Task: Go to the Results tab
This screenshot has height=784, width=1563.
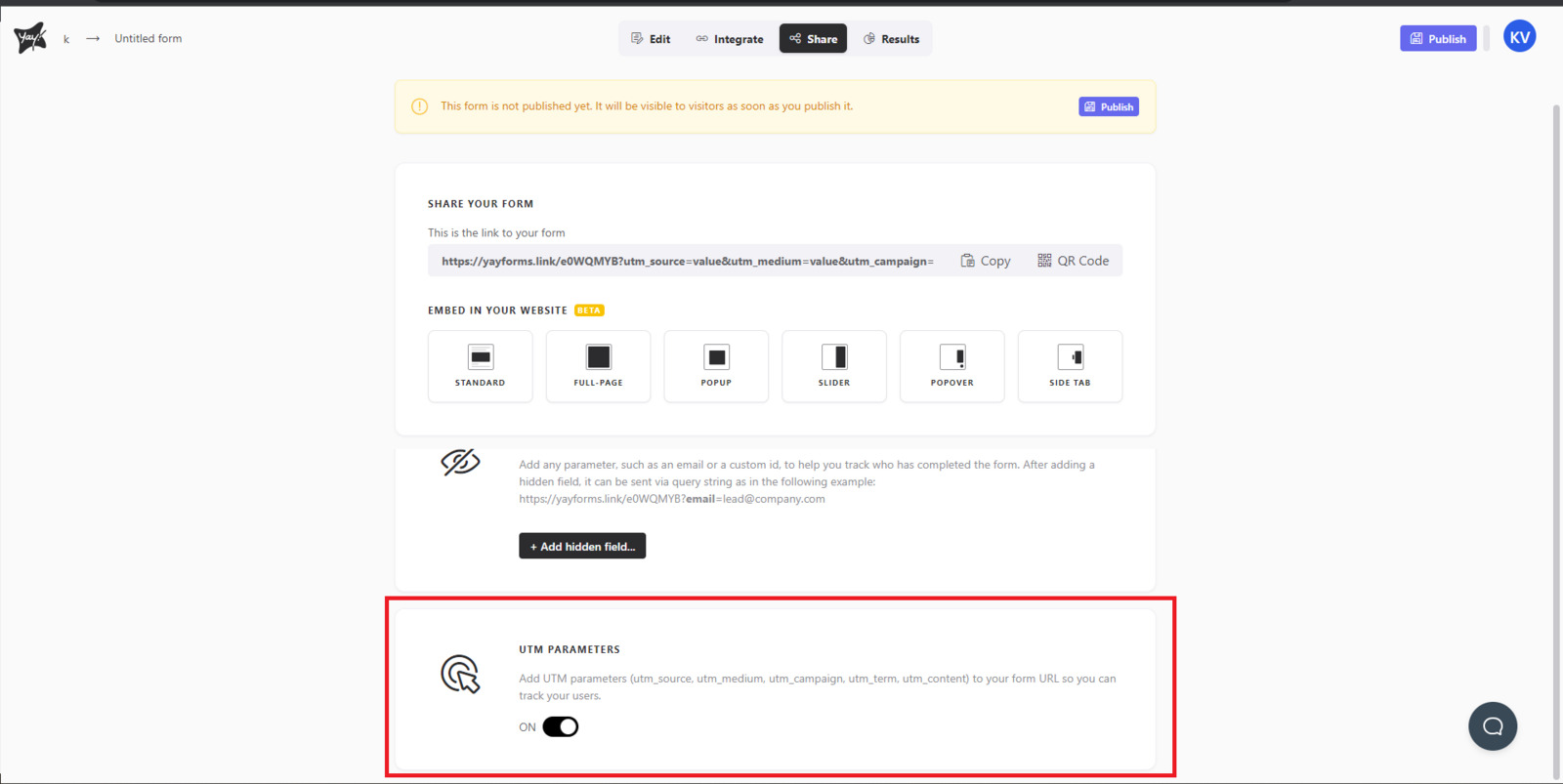Action: tap(891, 39)
